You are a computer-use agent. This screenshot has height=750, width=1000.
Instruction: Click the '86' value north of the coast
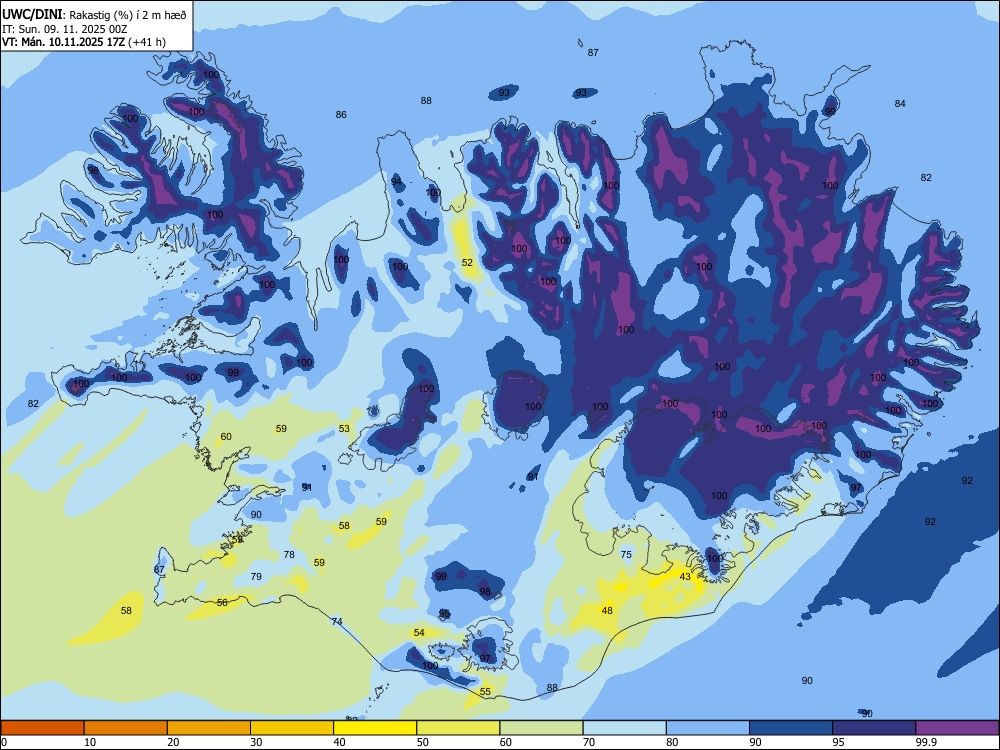pos(341,114)
